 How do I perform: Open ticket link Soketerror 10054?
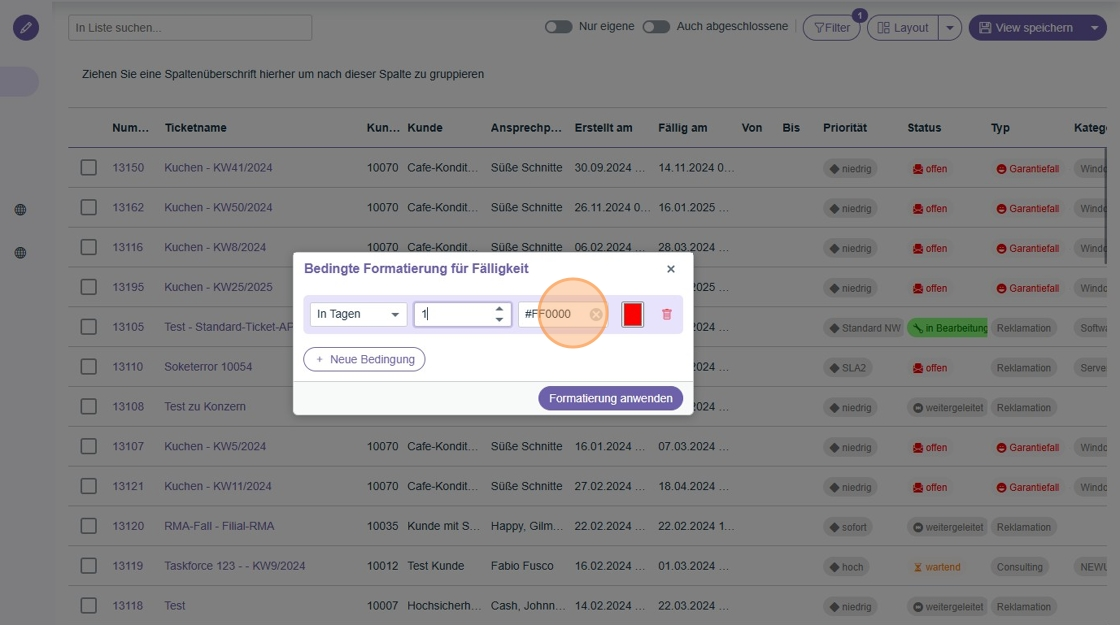208,367
